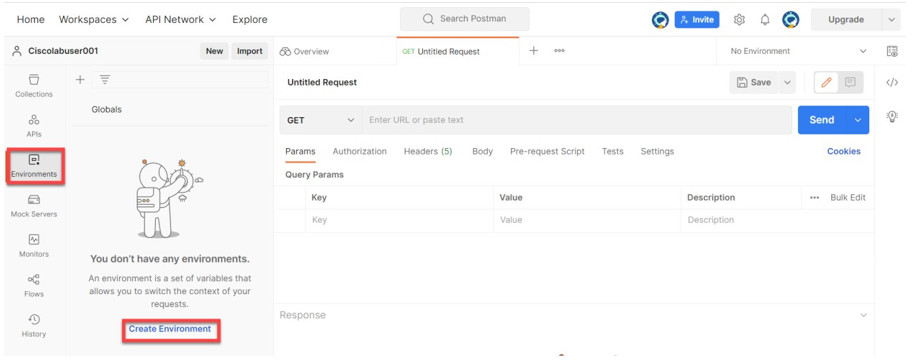
Task: Switch to the Params tab
Action: click(300, 151)
